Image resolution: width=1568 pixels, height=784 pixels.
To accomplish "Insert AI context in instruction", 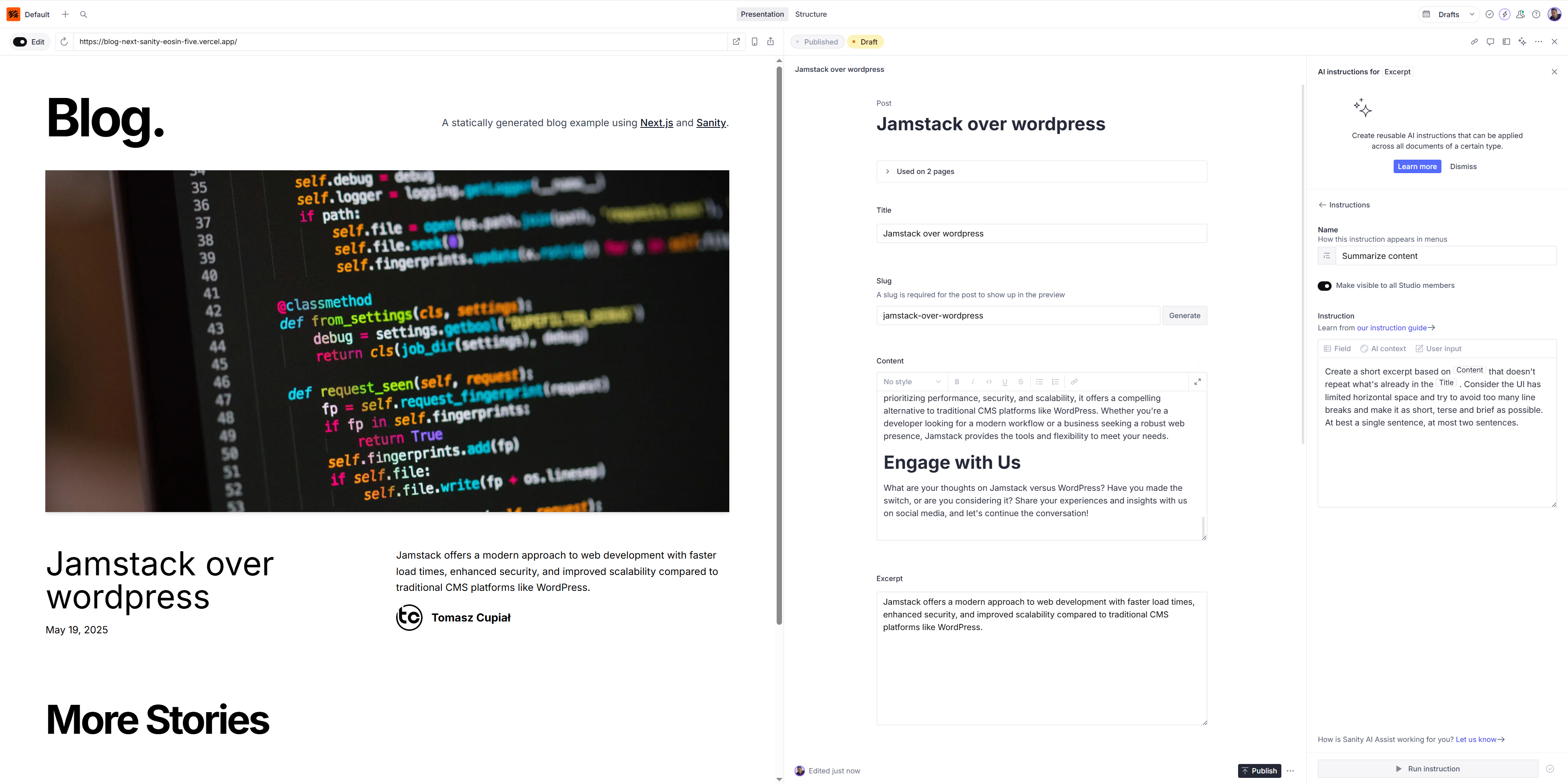I will pos(1383,349).
